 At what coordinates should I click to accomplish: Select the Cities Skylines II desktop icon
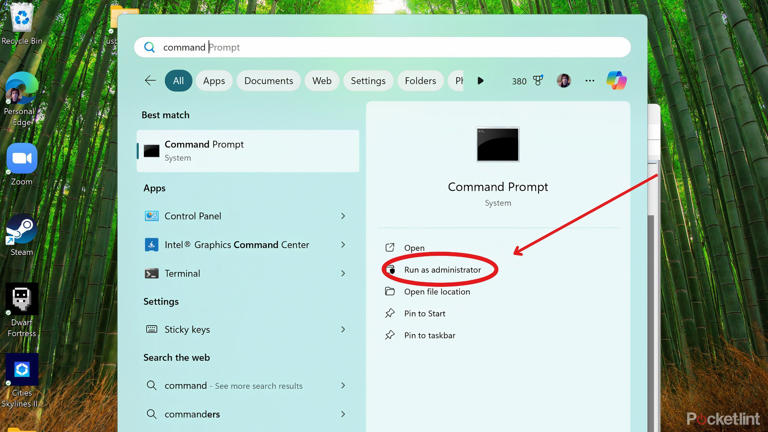point(21,381)
